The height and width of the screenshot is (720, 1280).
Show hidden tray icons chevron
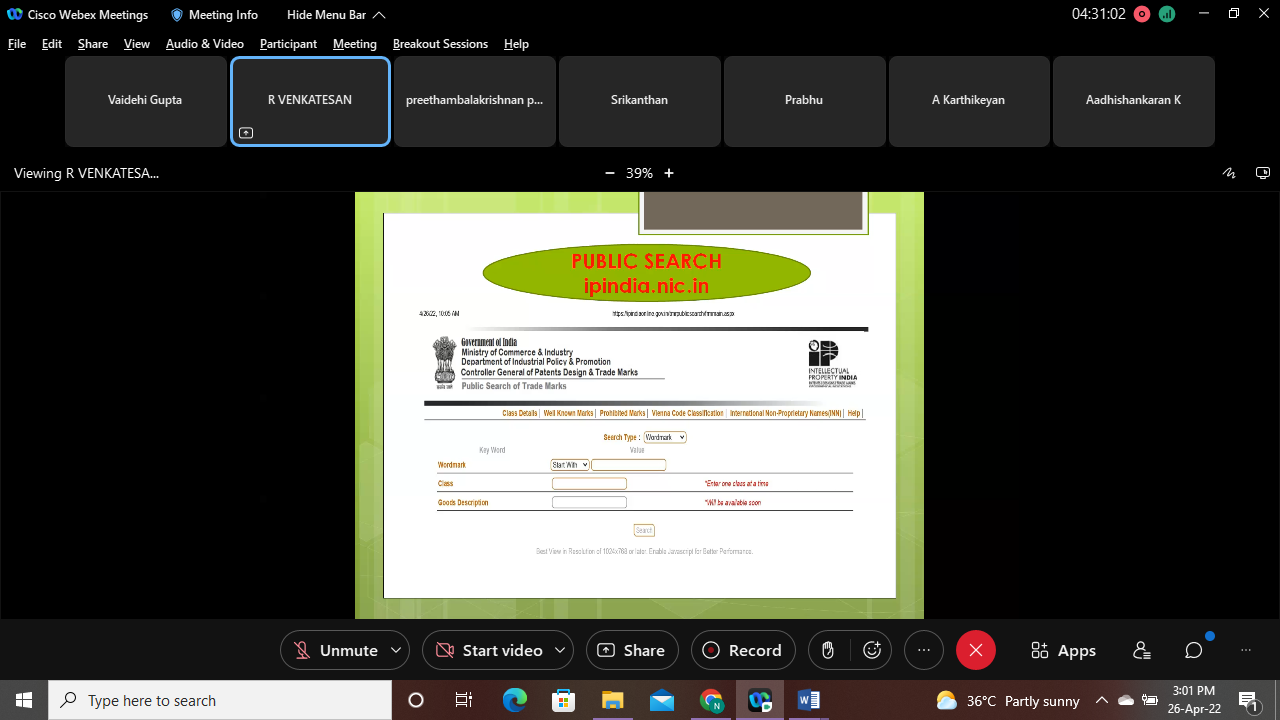[x=1102, y=700]
